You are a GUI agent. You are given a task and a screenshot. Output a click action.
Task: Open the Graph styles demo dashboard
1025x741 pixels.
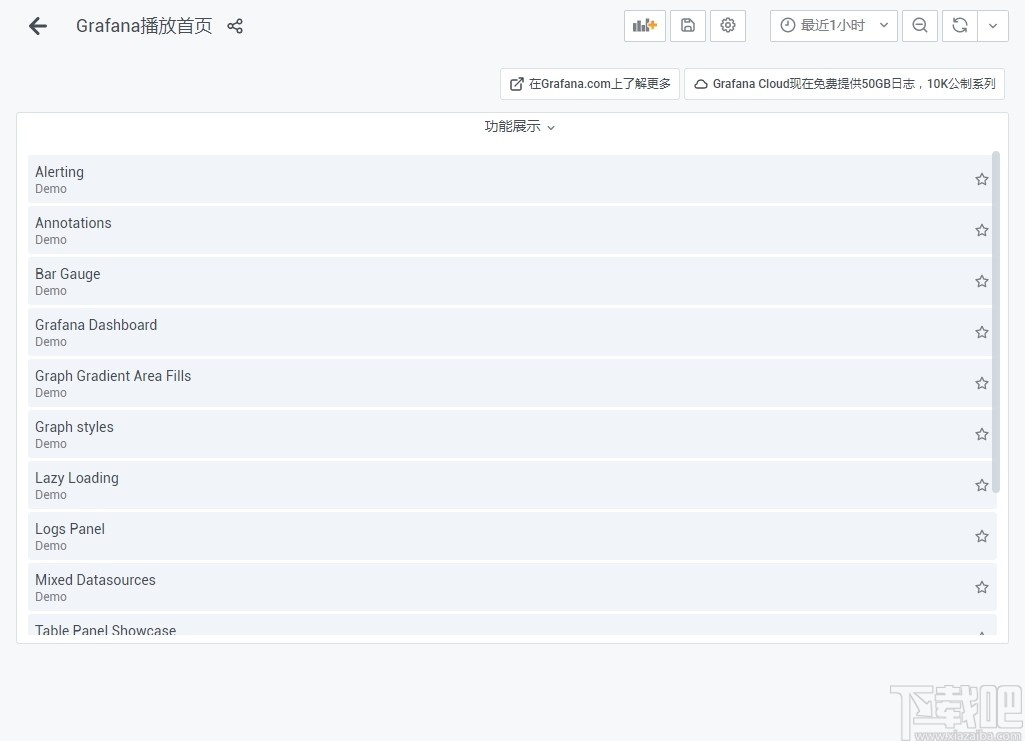74,427
